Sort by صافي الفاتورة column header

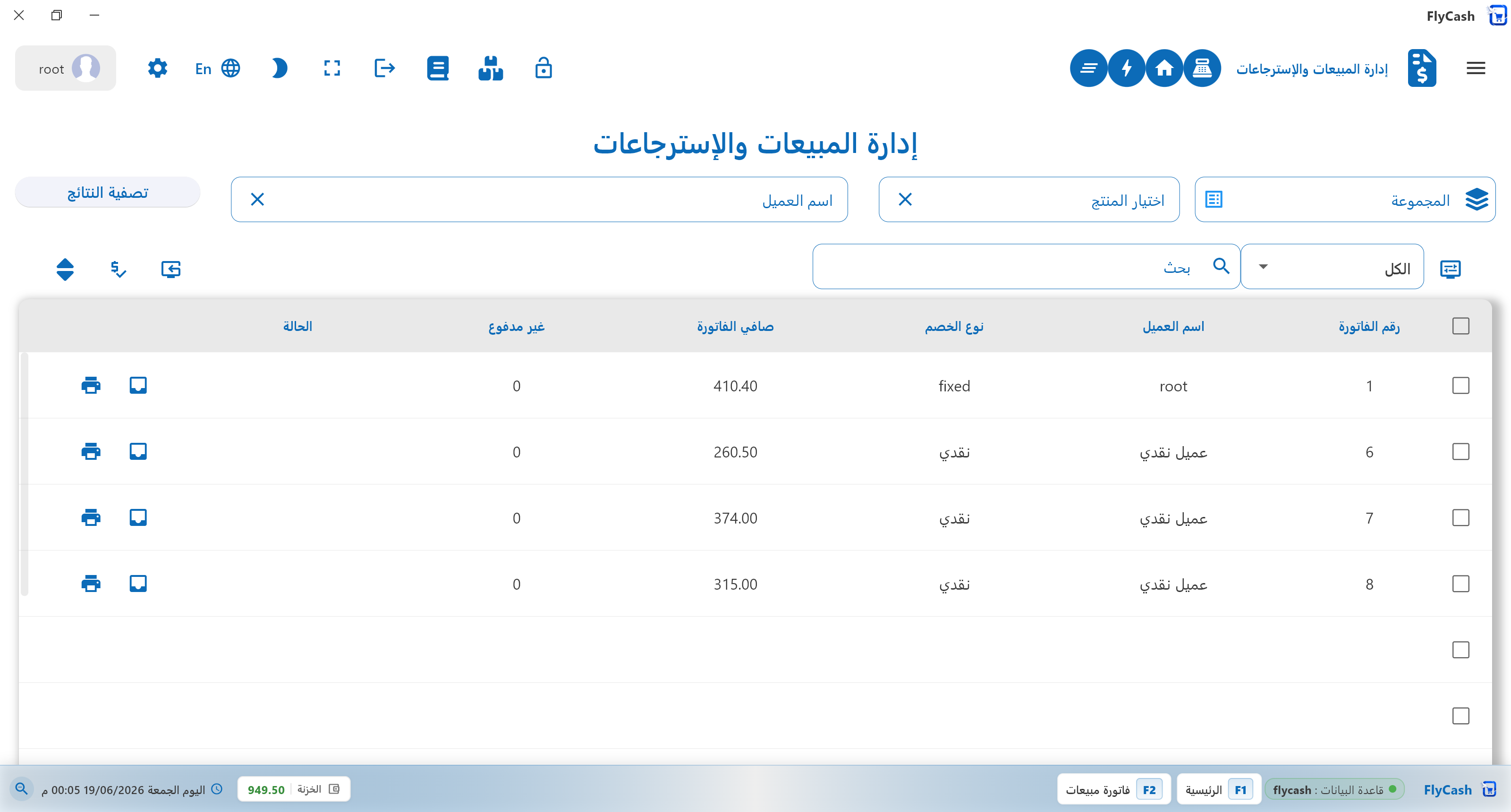coord(735,326)
